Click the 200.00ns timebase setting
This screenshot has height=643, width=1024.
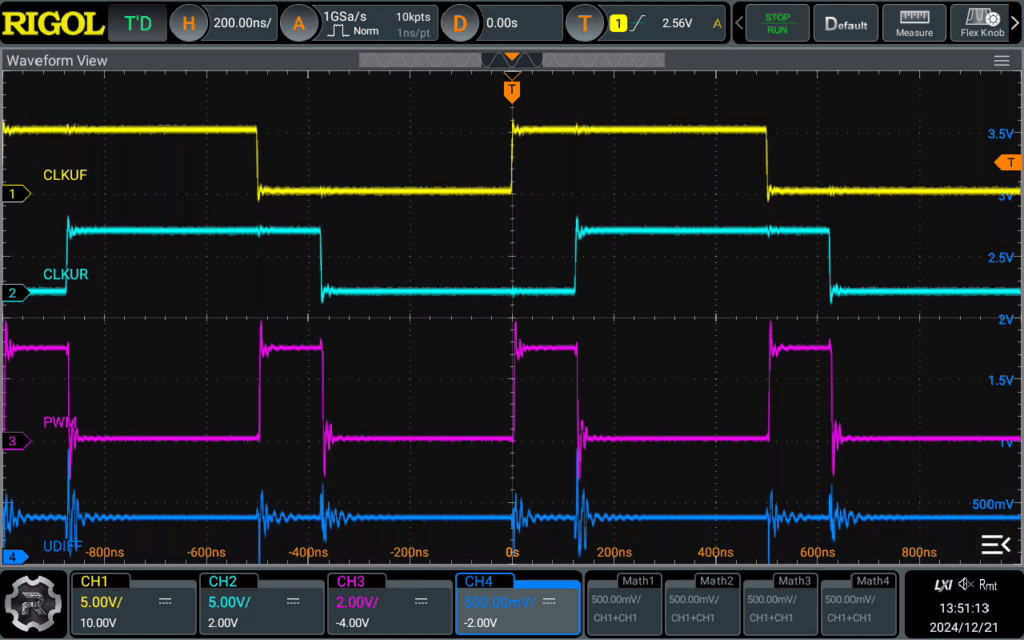coord(243,23)
